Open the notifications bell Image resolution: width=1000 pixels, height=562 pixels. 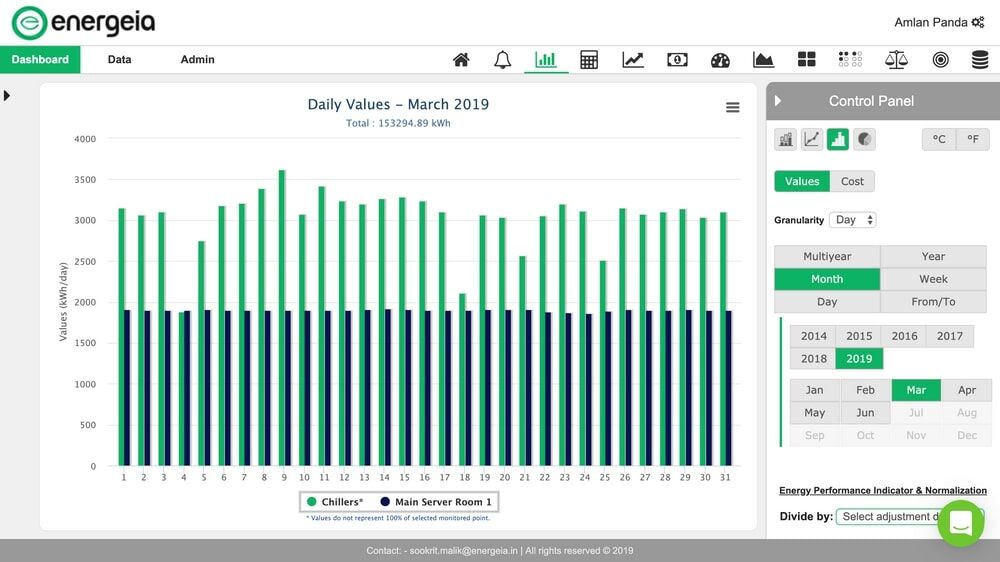(503, 60)
